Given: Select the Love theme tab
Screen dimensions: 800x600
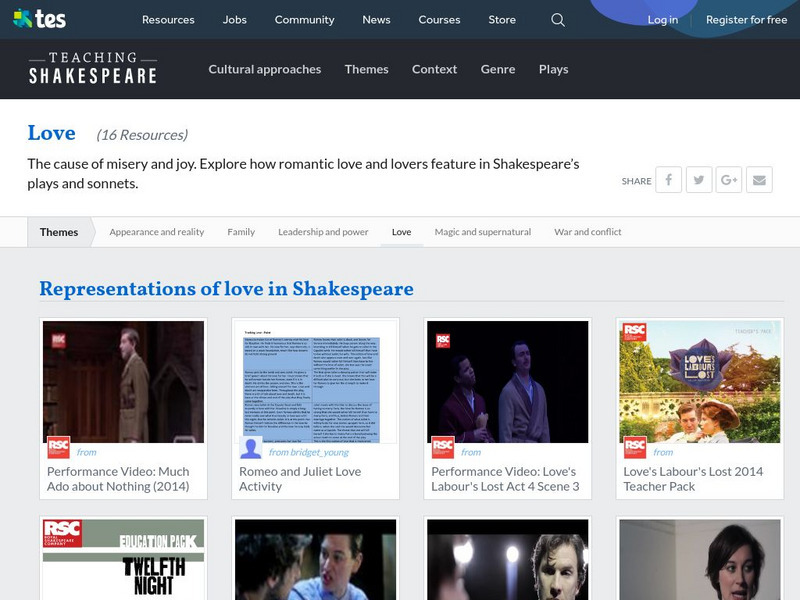Looking at the screenshot, I should (402, 232).
